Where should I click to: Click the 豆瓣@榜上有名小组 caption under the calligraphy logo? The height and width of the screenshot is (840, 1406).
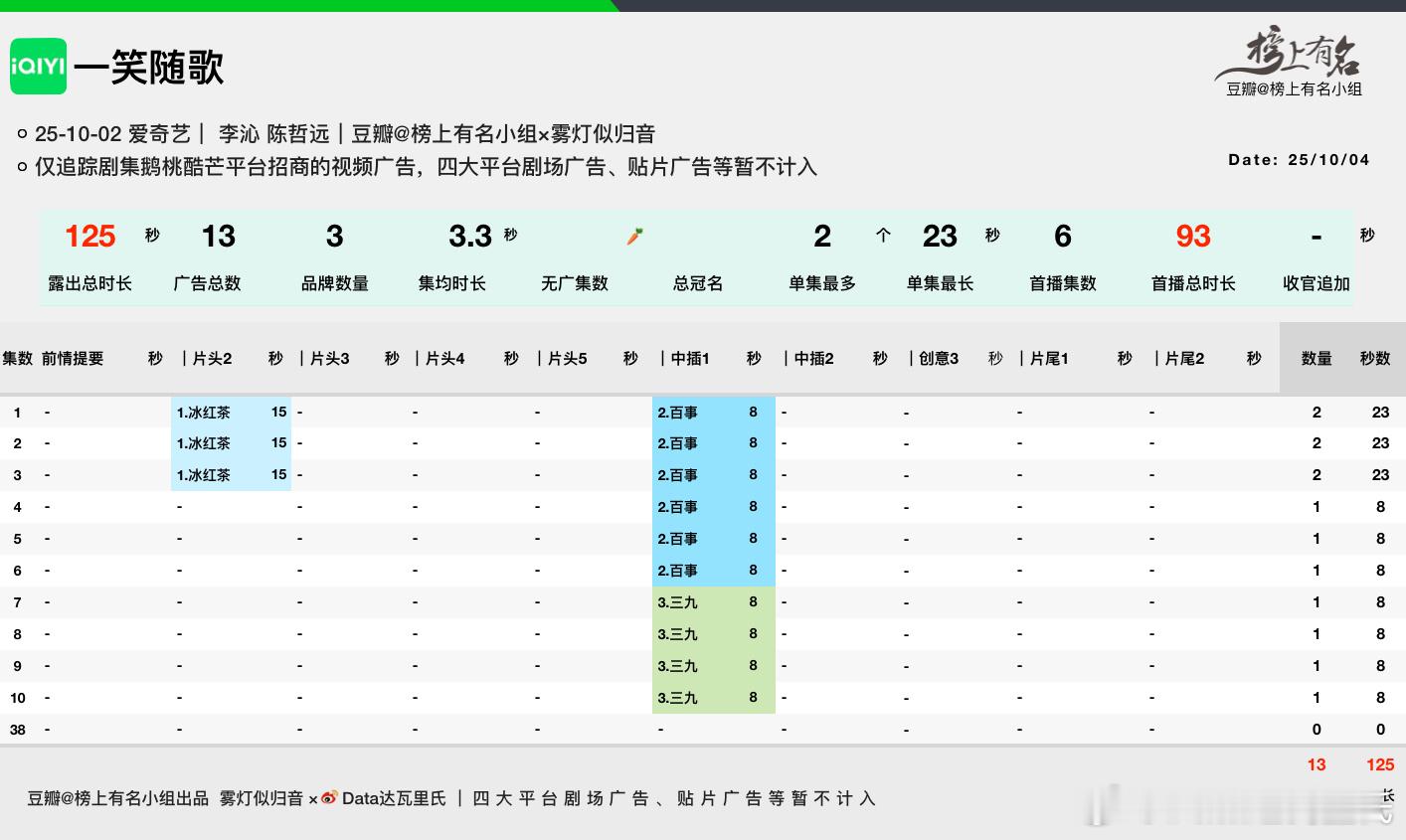[1294, 89]
